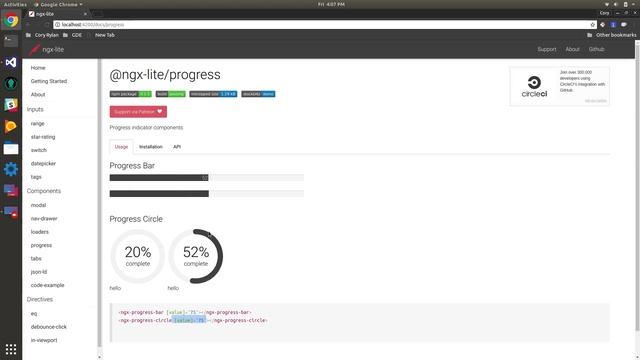Open the Chrome profile button labeled Cory
Screen dimensions: 640x360
pyautogui.click(x=604, y=13)
